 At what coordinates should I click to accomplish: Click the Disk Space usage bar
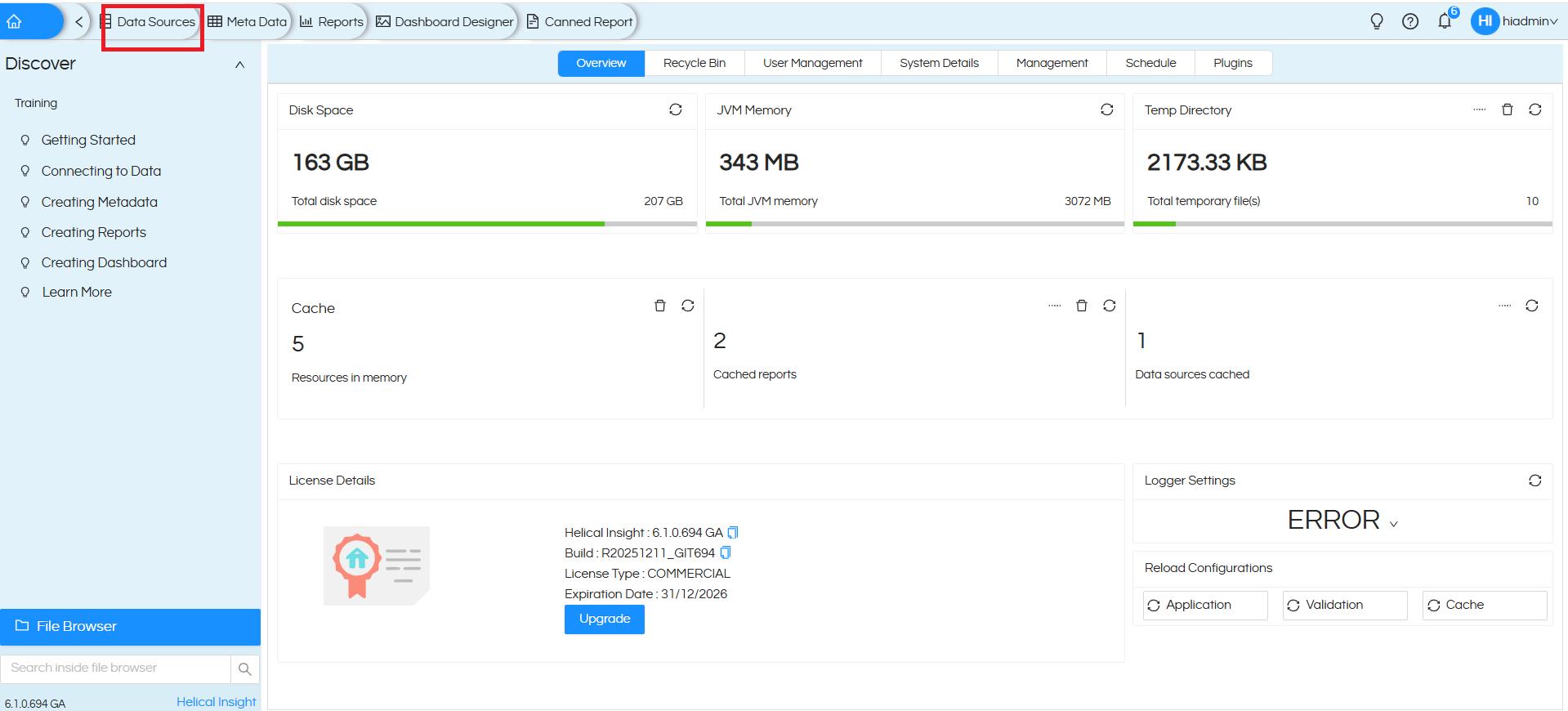tap(487, 224)
